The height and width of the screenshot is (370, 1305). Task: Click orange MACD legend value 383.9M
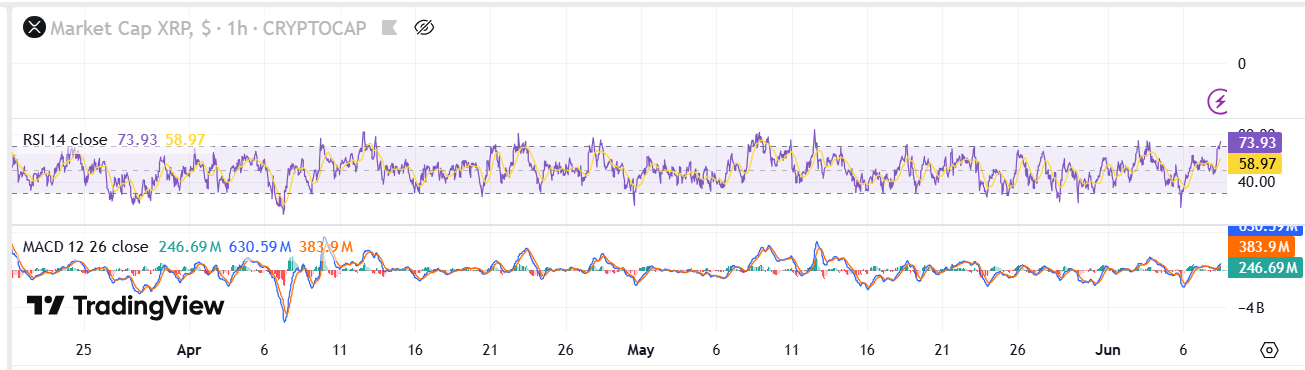pos(325,246)
